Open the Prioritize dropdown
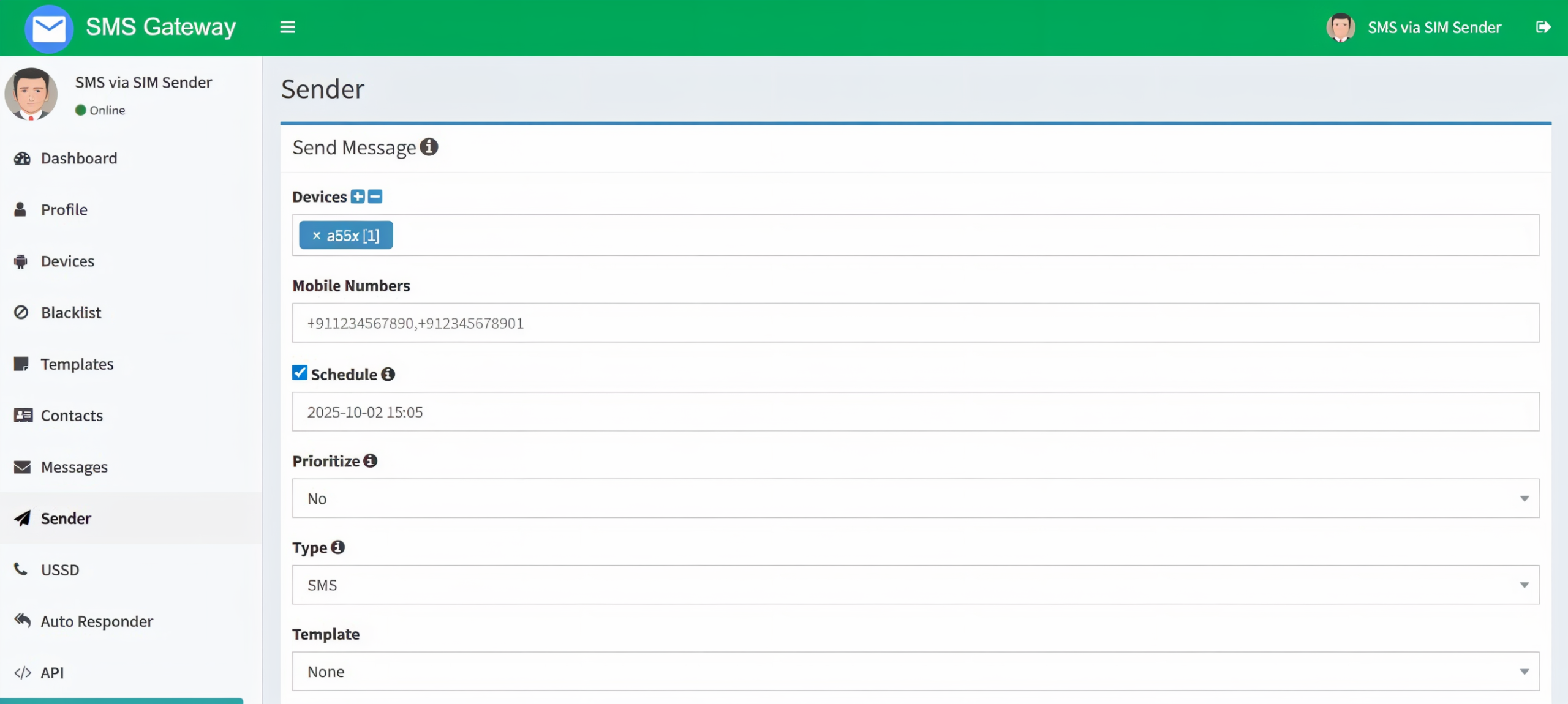 (915, 498)
